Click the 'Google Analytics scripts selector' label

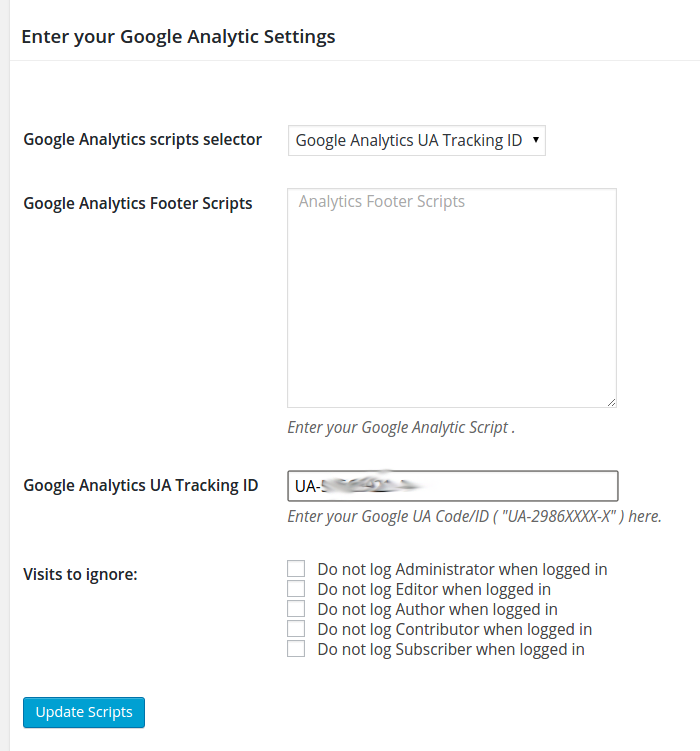(142, 140)
